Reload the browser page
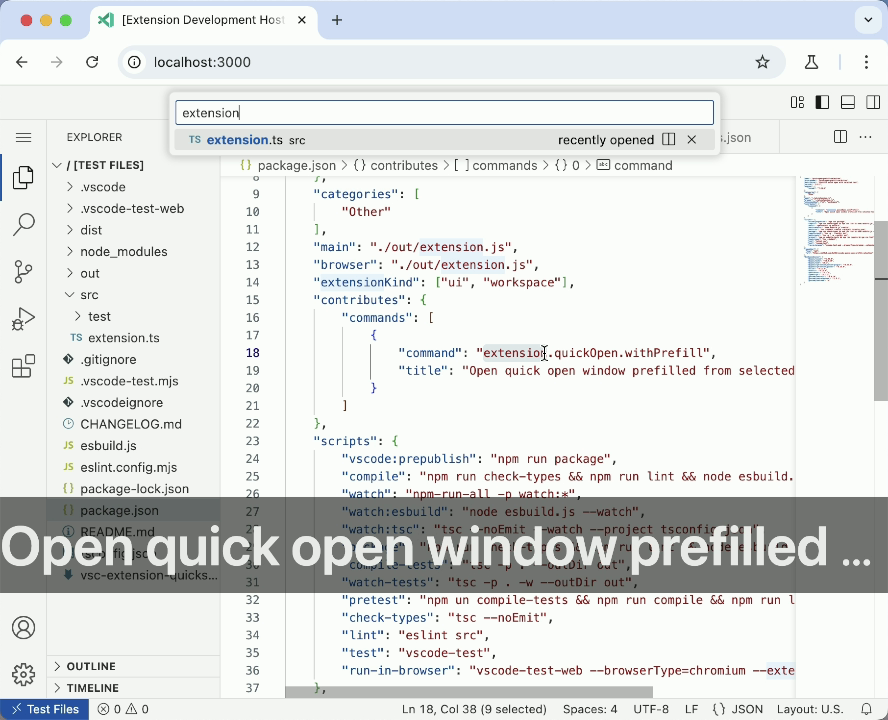This screenshot has height=720, width=888. [x=92, y=62]
